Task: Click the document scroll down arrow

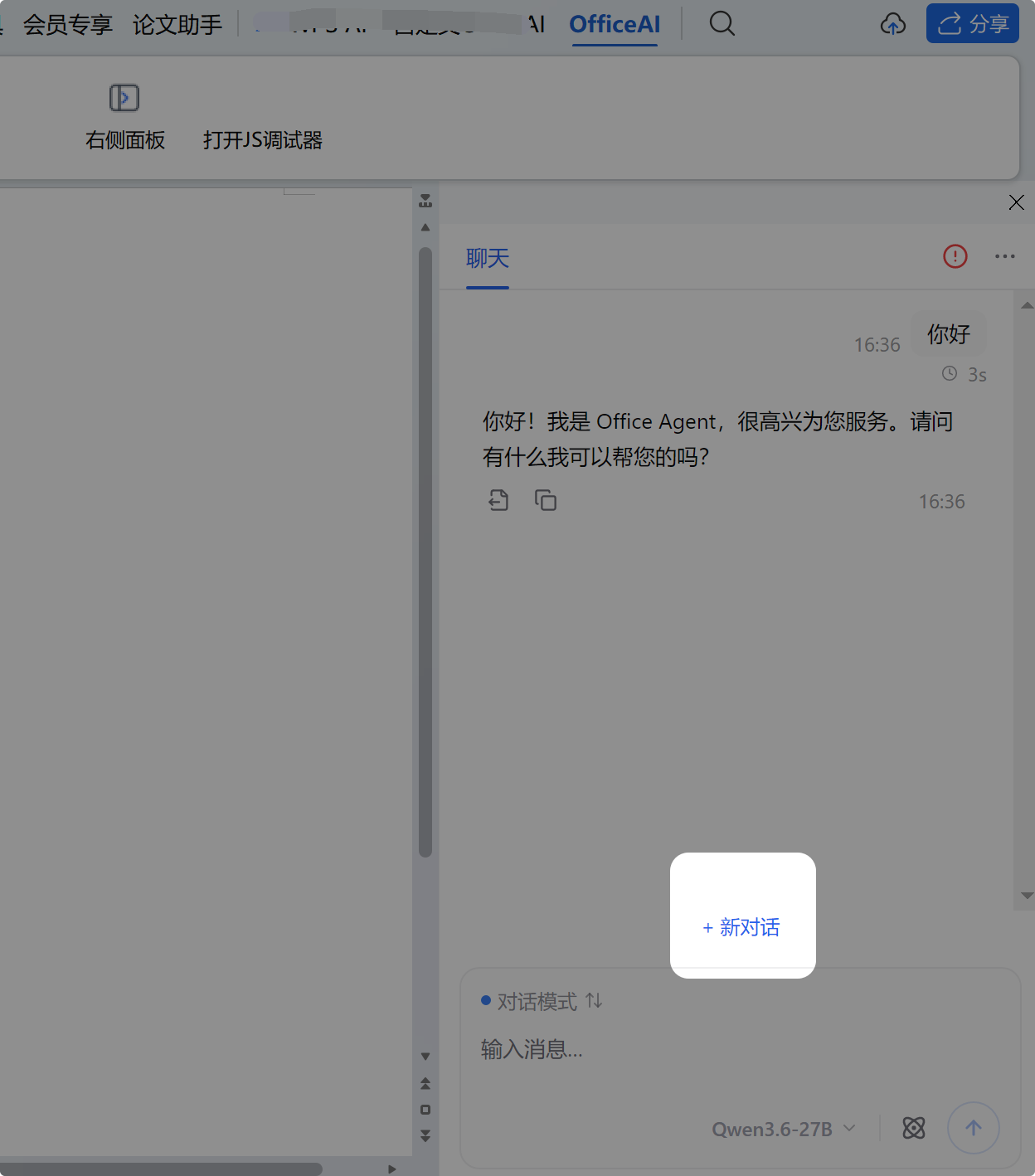Action: (x=425, y=1057)
